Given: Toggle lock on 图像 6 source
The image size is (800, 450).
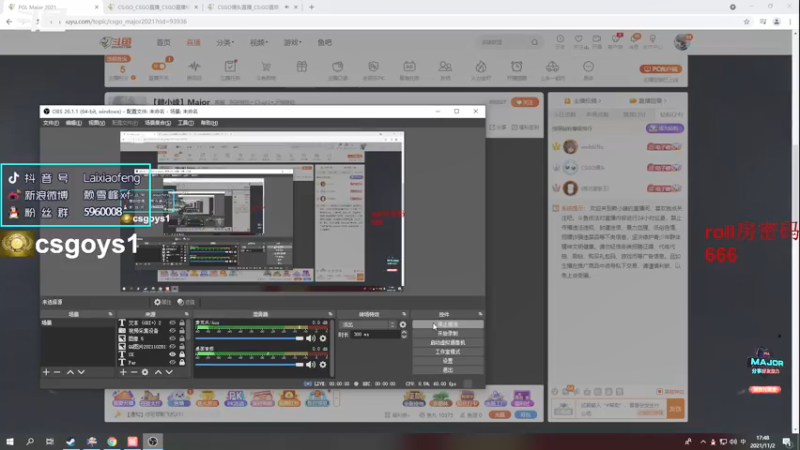Looking at the screenshot, I should (x=182, y=338).
